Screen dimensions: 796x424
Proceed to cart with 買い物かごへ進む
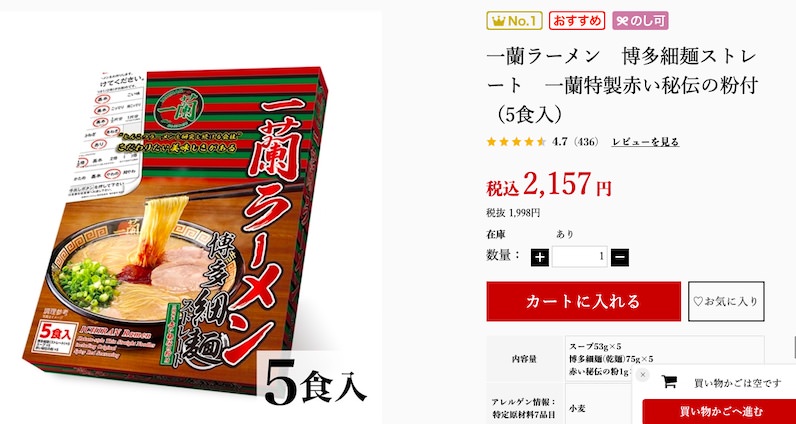click(x=720, y=411)
